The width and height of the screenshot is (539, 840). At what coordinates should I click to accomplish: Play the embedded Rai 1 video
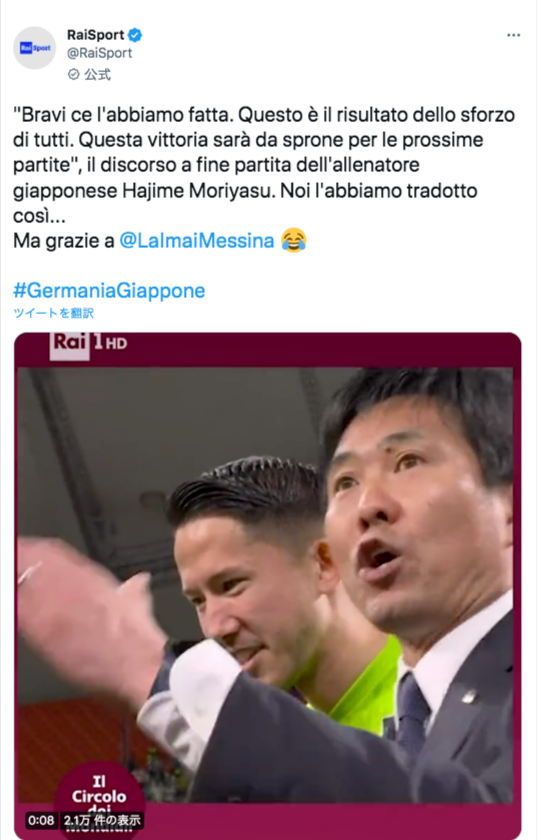tap(267, 586)
